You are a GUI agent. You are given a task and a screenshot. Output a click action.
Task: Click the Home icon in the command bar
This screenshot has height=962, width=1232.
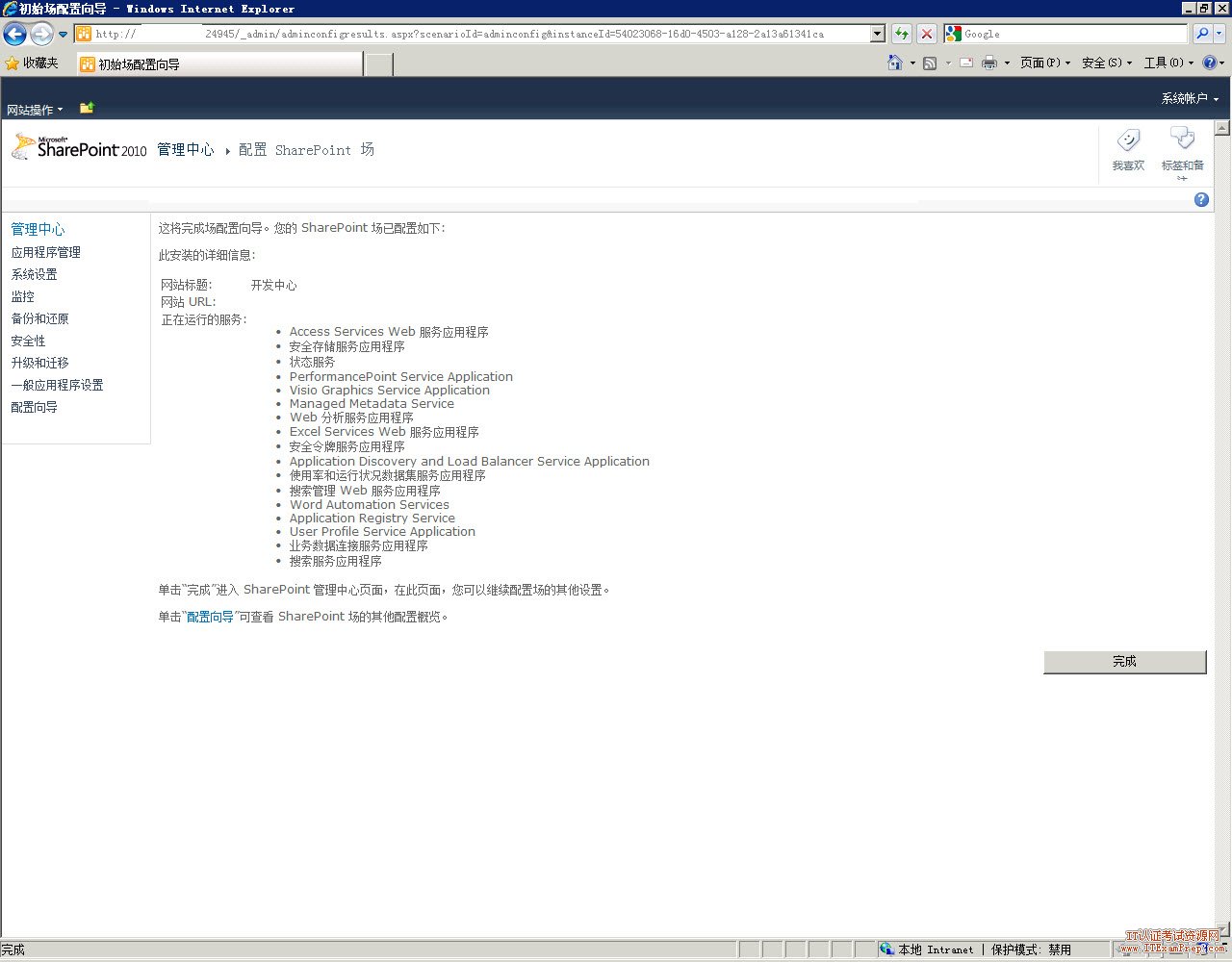point(895,63)
